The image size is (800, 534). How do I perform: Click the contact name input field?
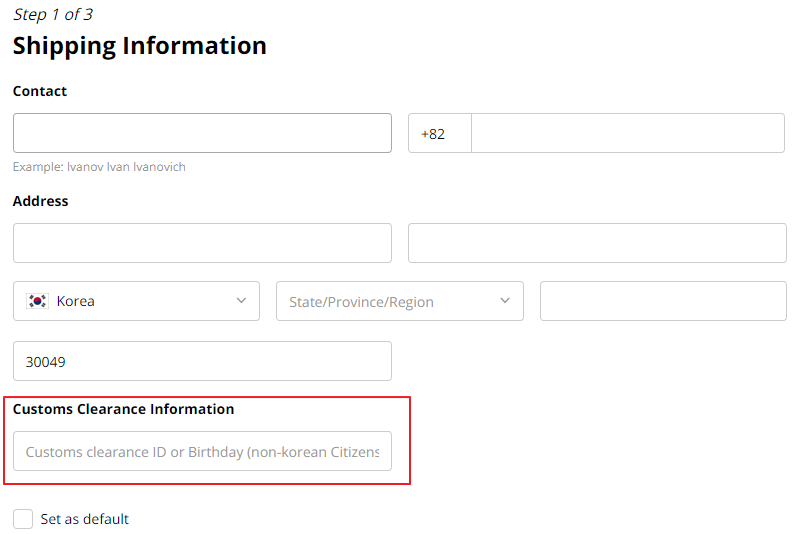click(202, 133)
